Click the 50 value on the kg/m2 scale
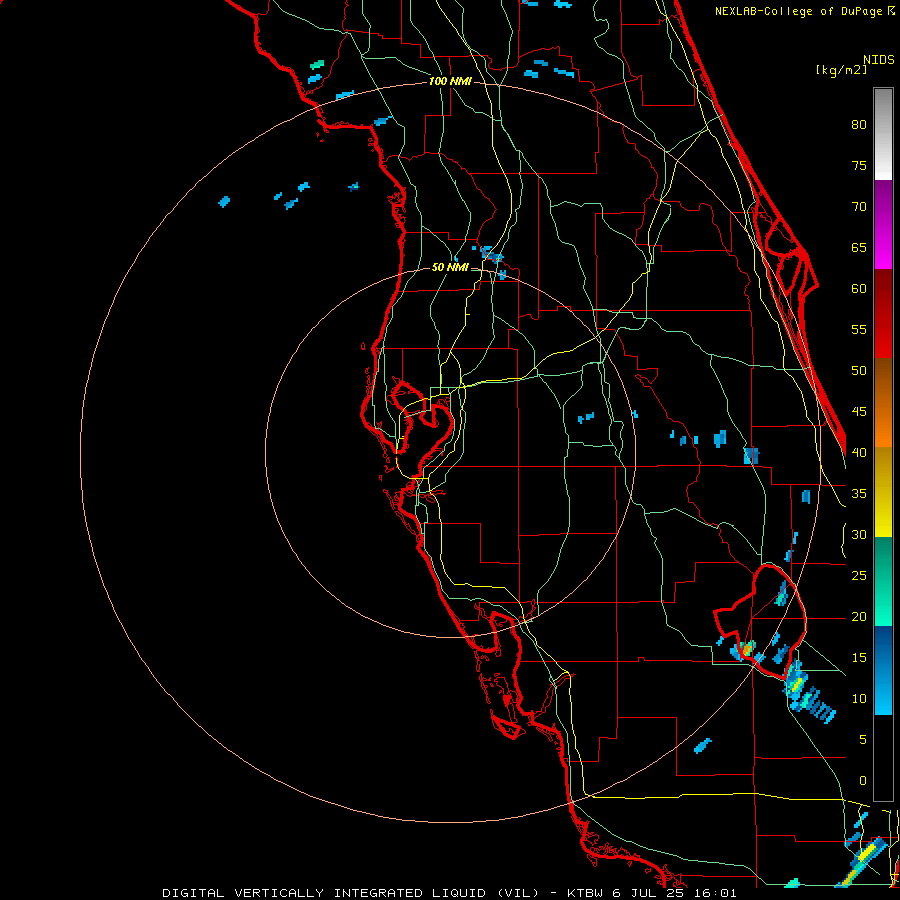Image resolution: width=900 pixels, height=900 pixels. 859,370
